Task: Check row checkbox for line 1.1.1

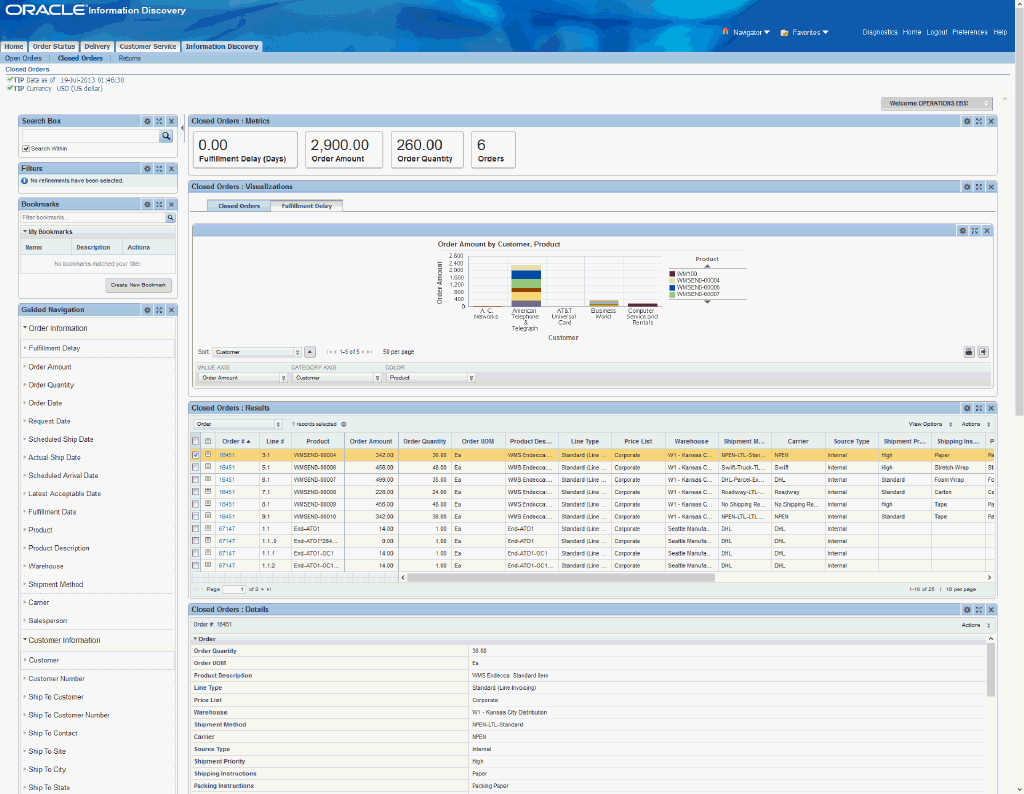Action: (x=195, y=553)
